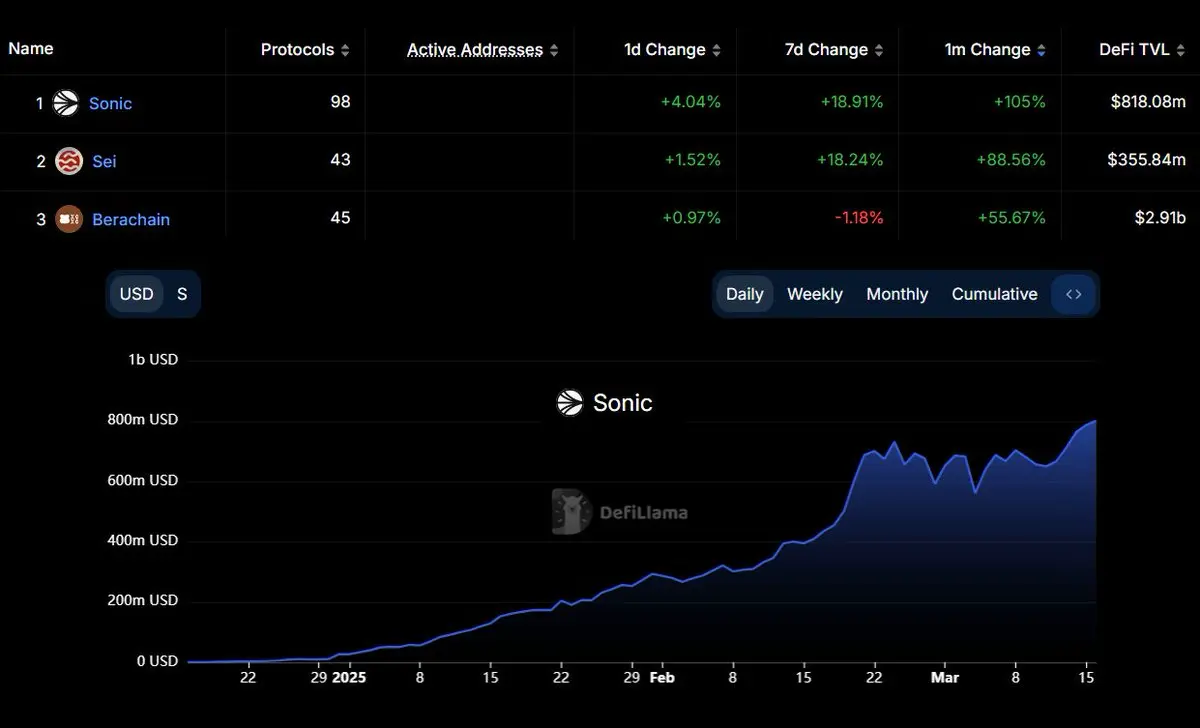The height and width of the screenshot is (728, 1200).
Task: Click the Sei chain logo icon
Action: 68,161
